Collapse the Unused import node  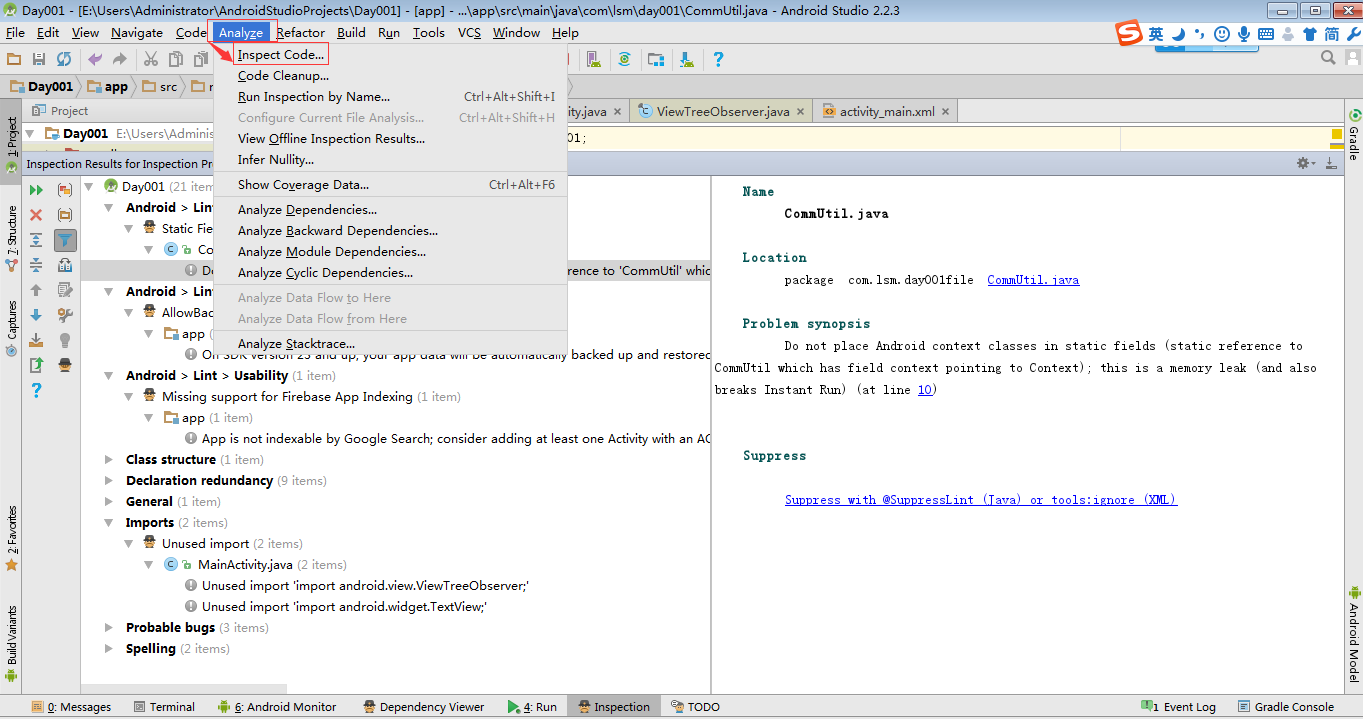[x=129, y=544]
